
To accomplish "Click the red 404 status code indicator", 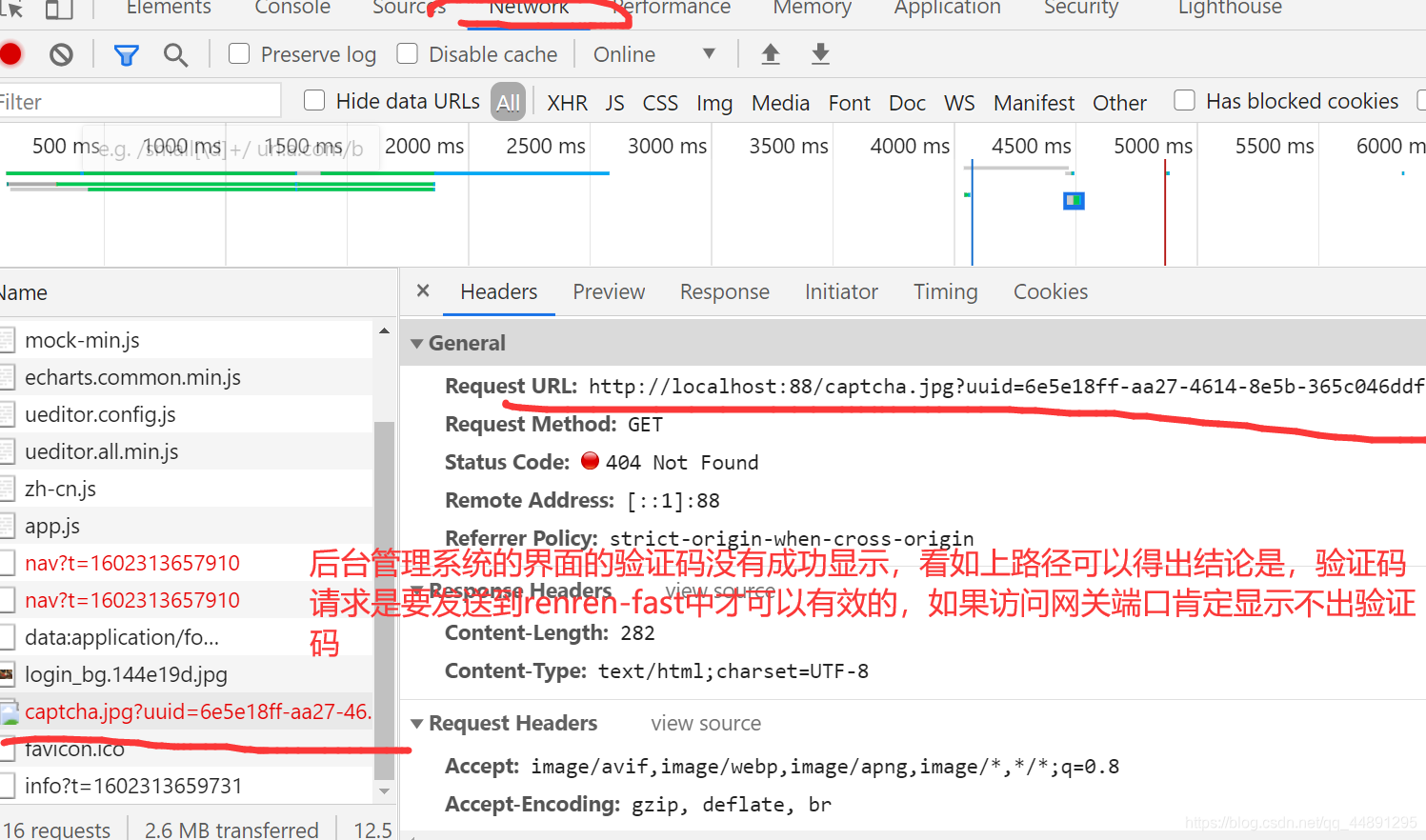I will (591, 462).
